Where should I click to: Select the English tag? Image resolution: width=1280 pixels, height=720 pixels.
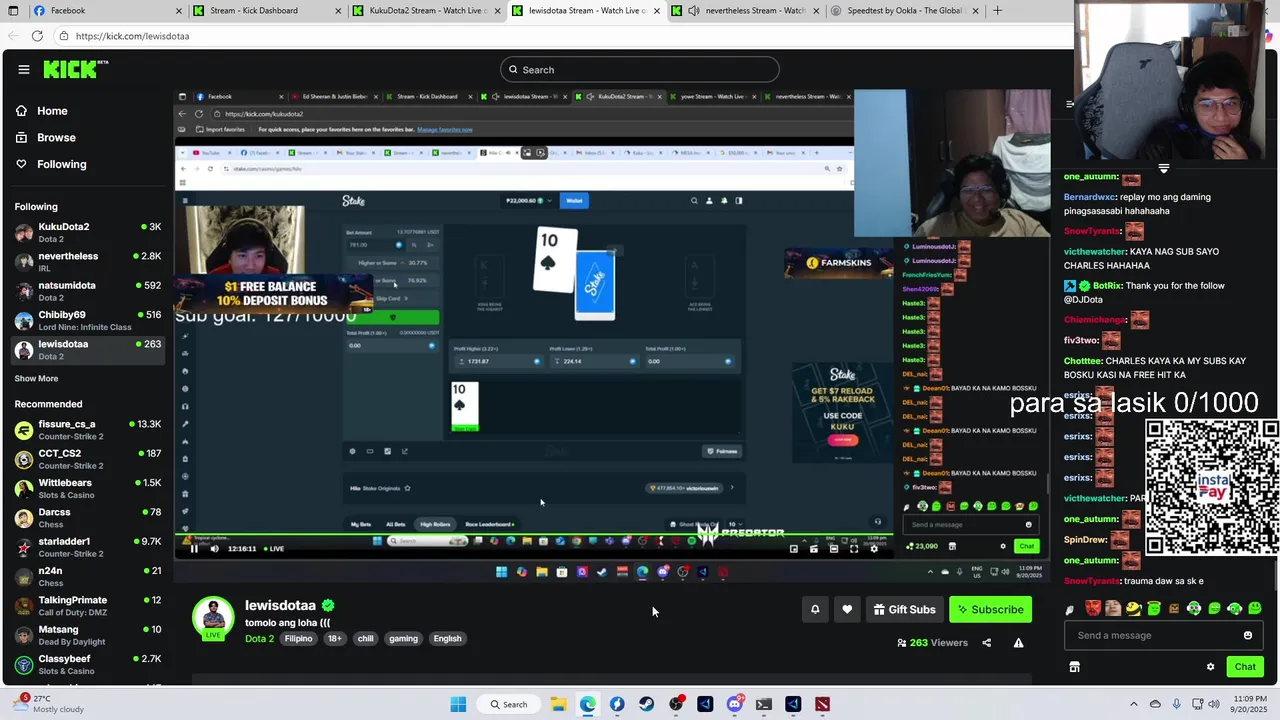[x=447, y=639]
